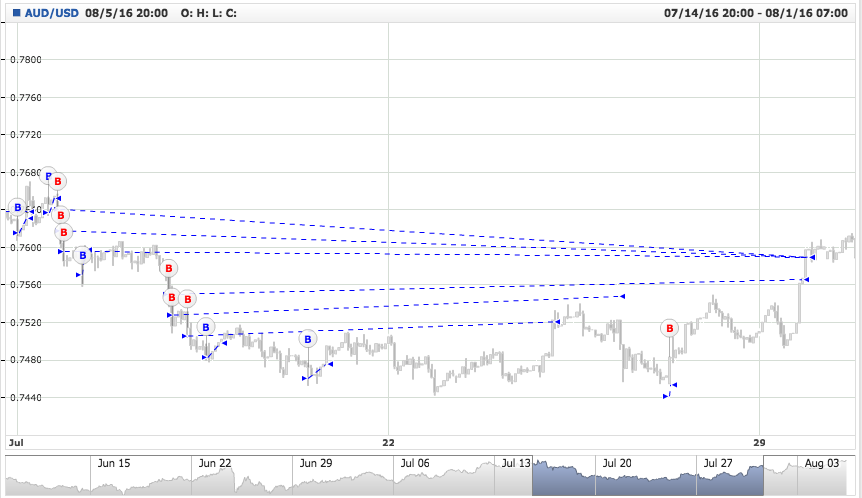Click the 0.7720 price axis label
The height and width of the screenshot is (498, 862).
26,135
